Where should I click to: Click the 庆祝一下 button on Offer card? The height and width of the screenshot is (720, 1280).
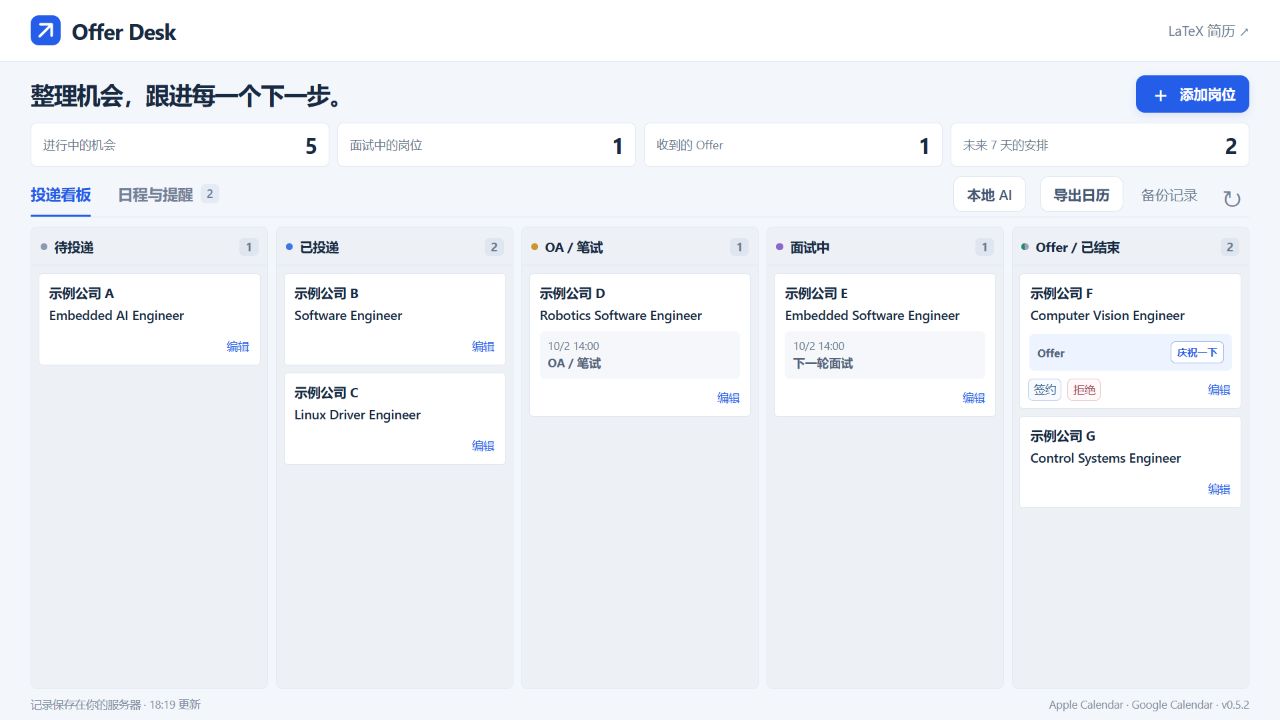click(1197, 353)
